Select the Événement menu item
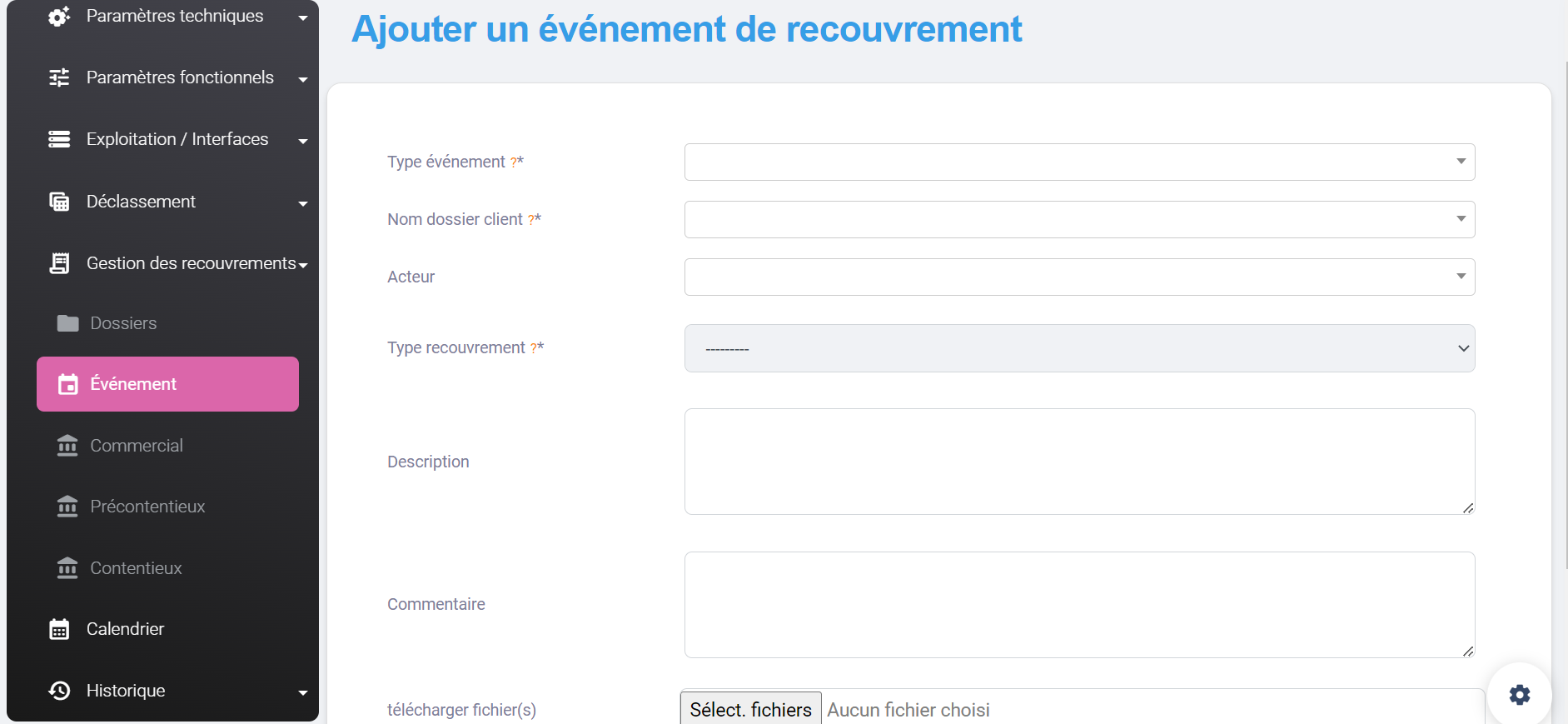1568x724 pixels. click(x=167, y=384)
